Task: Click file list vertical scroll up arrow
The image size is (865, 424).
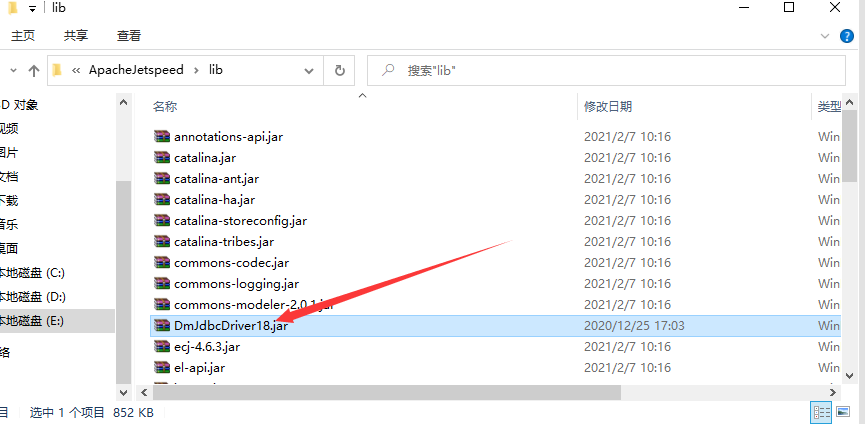Action: [x=850, y=102]
